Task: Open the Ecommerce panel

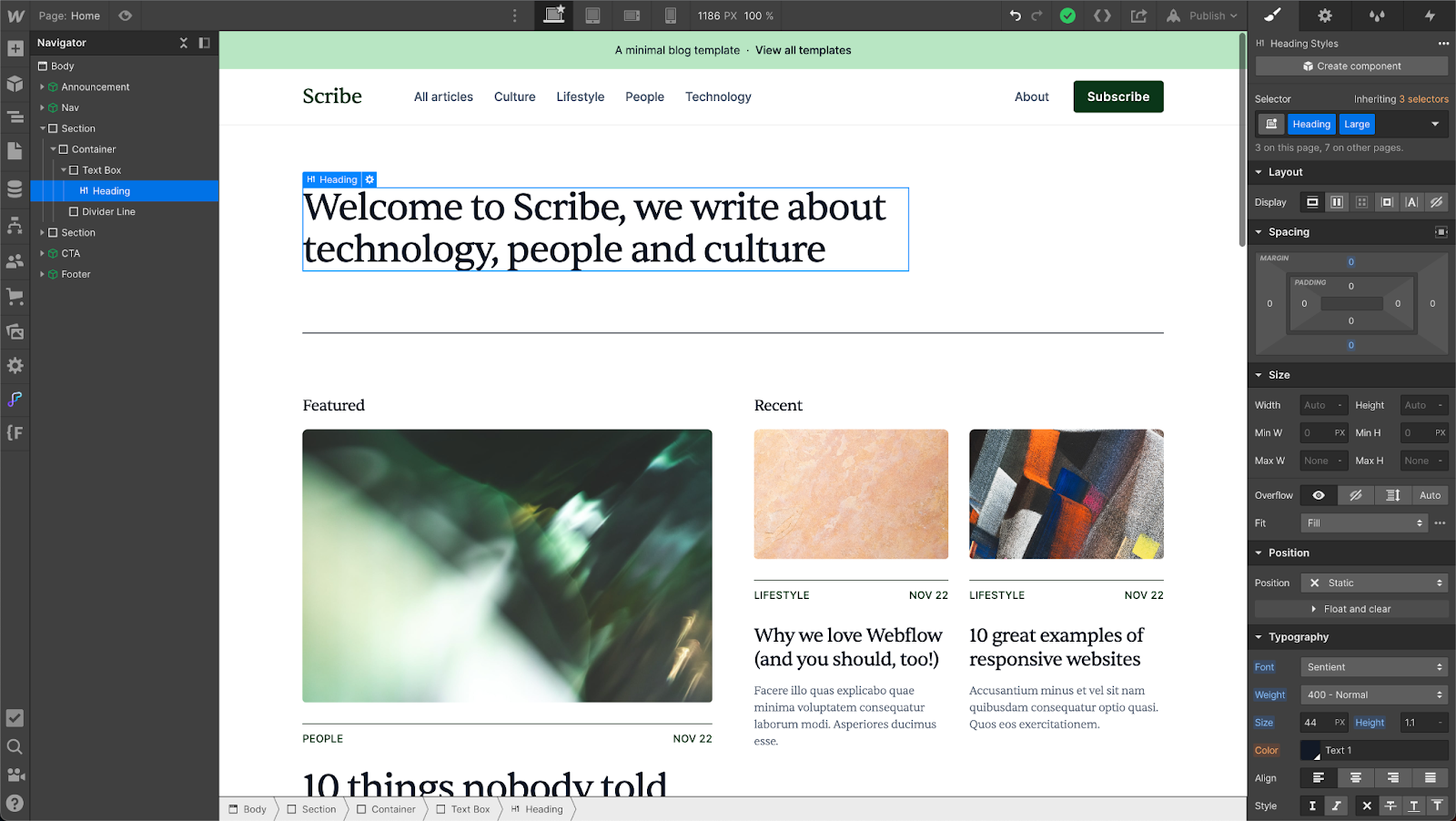Action: pyautogui.click(x=15, y=296)
